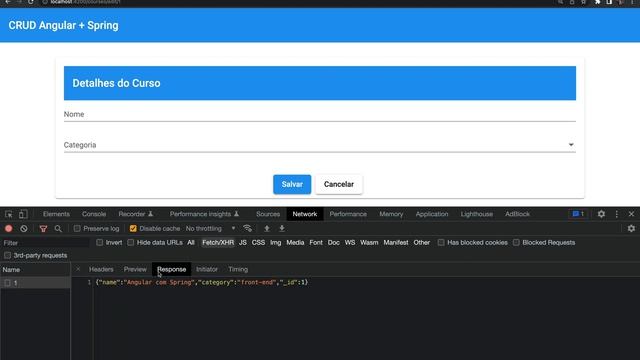Close DevTools panel
640x360 pixels.
tap(631, 214)
